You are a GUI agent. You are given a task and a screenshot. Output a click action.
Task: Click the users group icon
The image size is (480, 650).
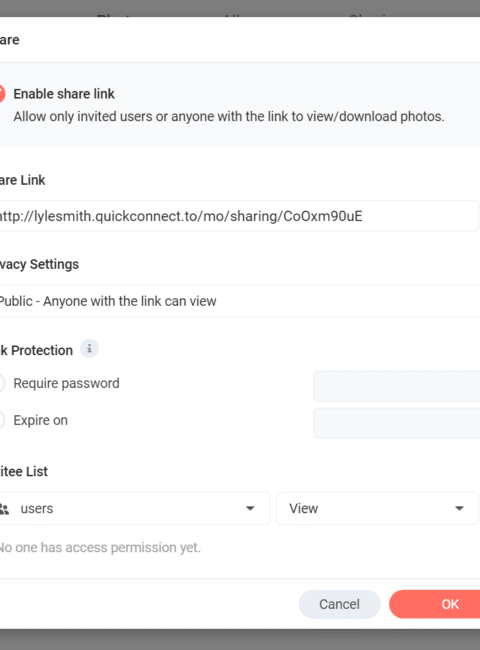(4, 509)
